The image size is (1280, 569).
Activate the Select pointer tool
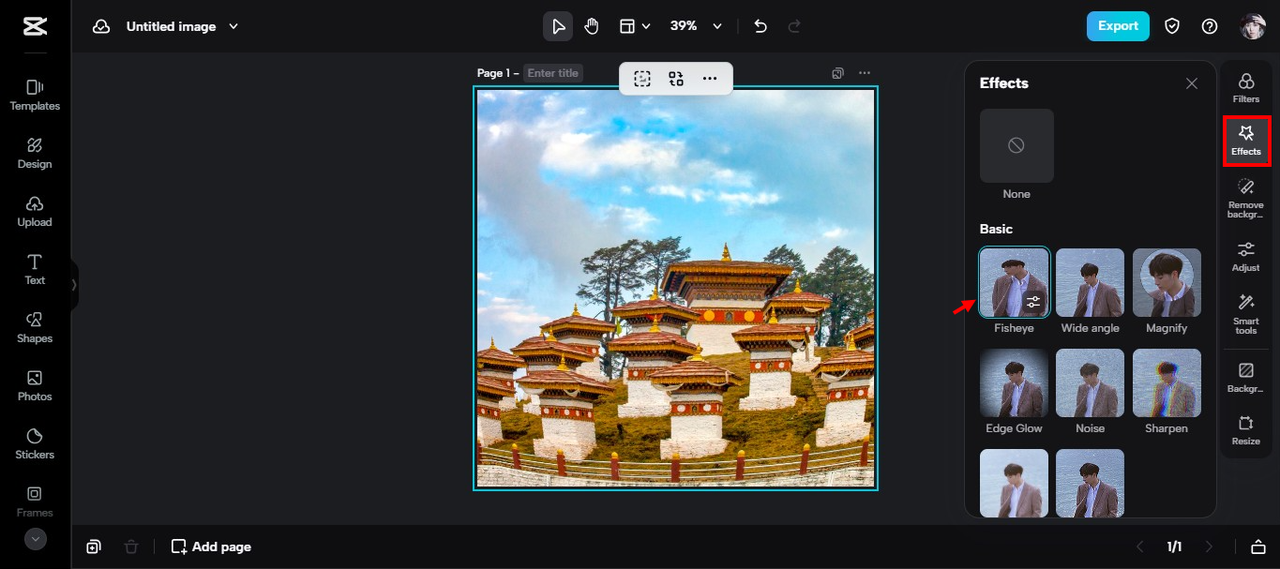pos(558,27)
